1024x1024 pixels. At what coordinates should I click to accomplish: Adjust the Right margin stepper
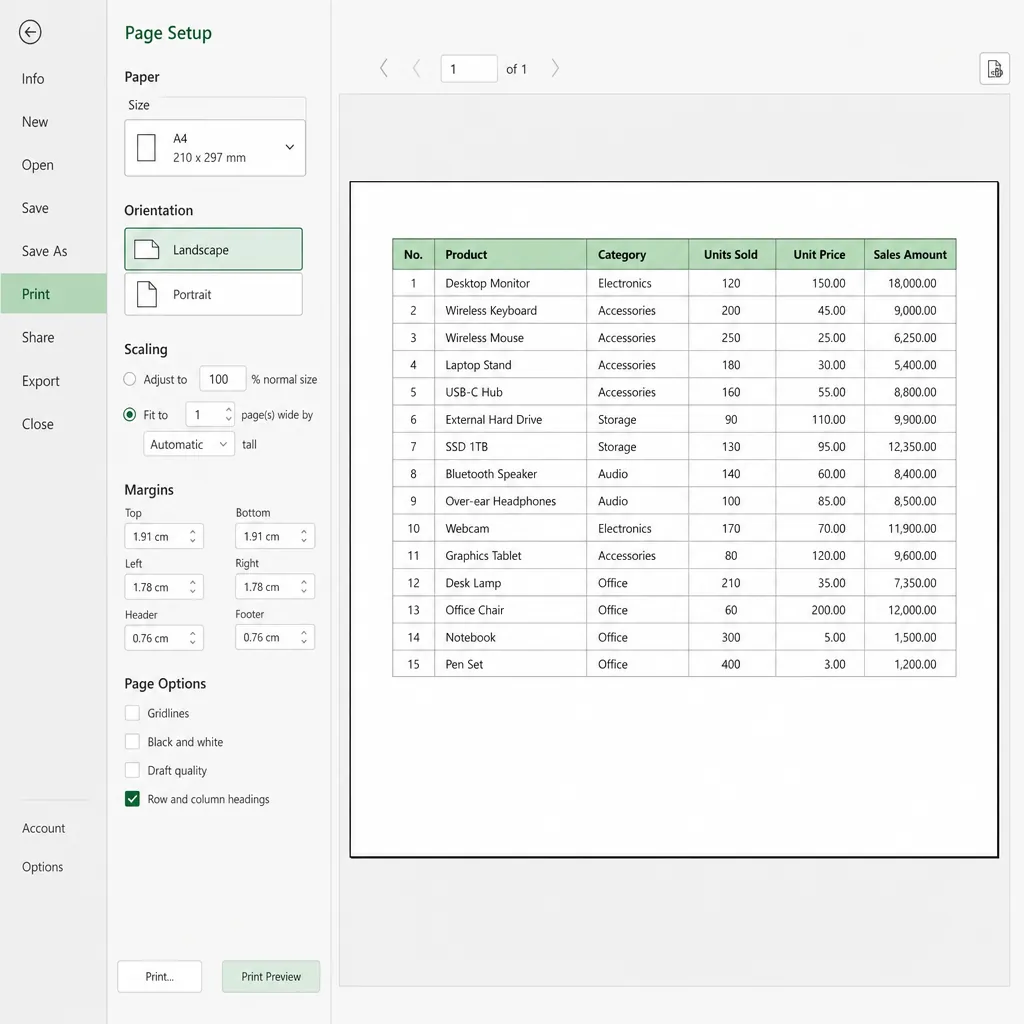pos(304,586)
